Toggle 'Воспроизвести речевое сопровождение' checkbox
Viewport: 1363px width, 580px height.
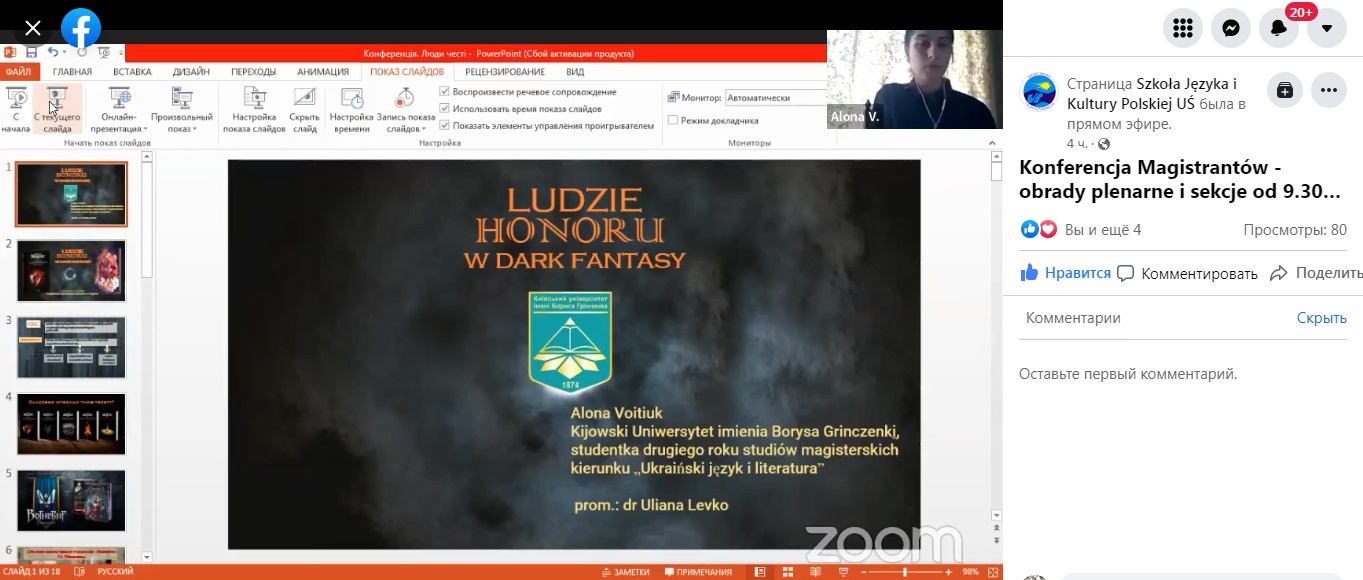tap(445, 92)
